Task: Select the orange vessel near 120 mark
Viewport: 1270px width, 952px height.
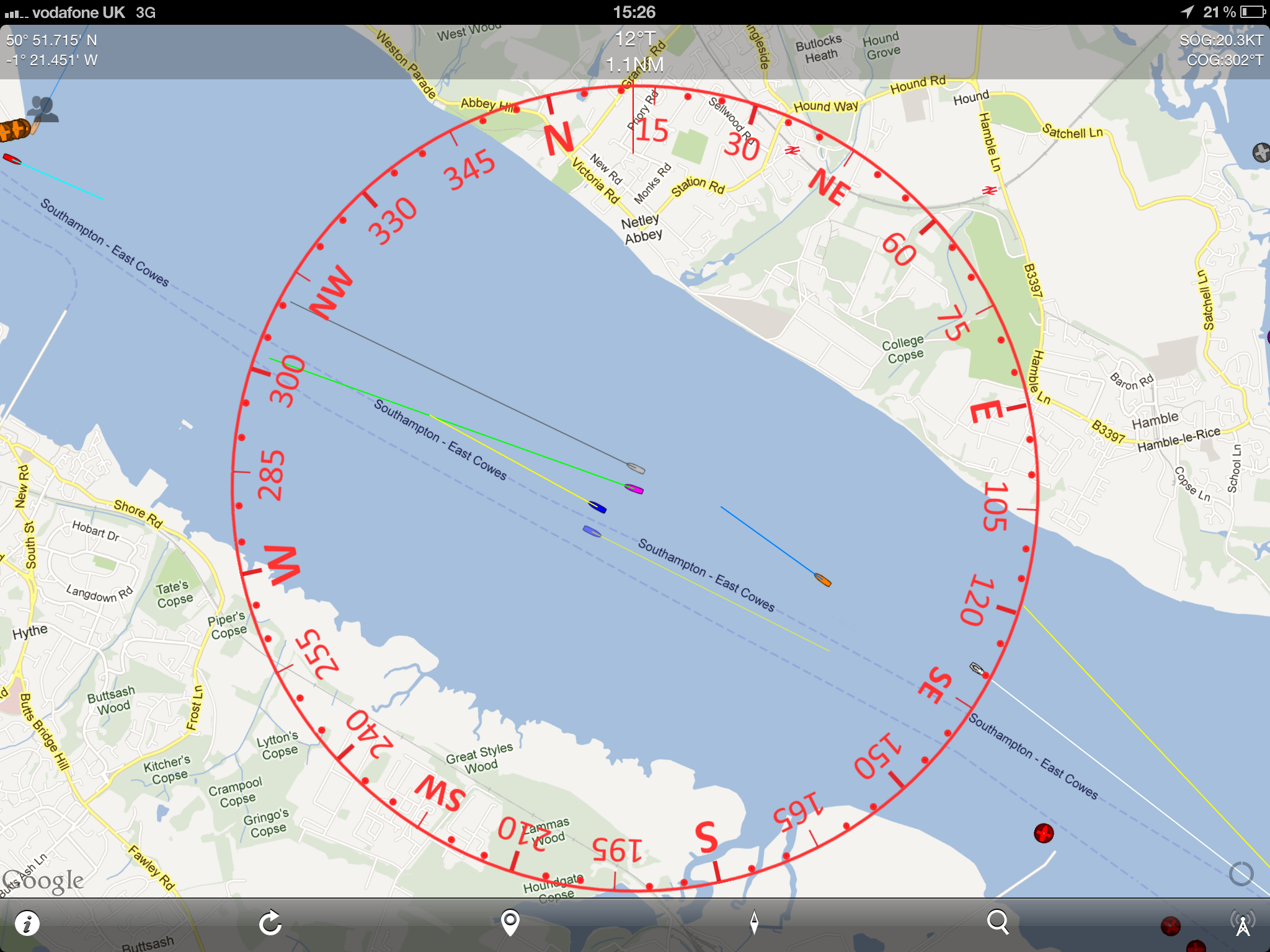Action: [x=822, y=580]
